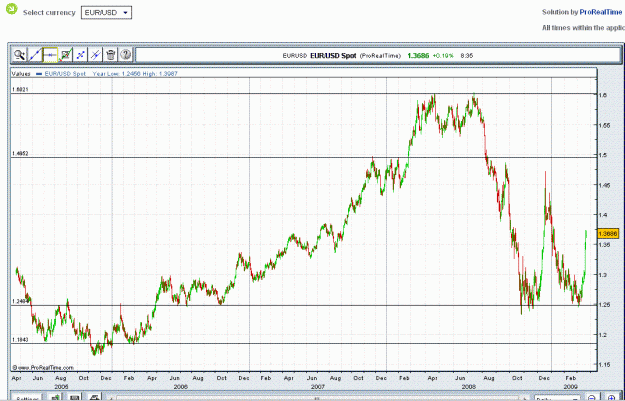The height and width of the screenshot is (401, 625).
Task: Click the horizontal scrollbar below the chart
Action: pyautogui.click(x=317, y=398)
